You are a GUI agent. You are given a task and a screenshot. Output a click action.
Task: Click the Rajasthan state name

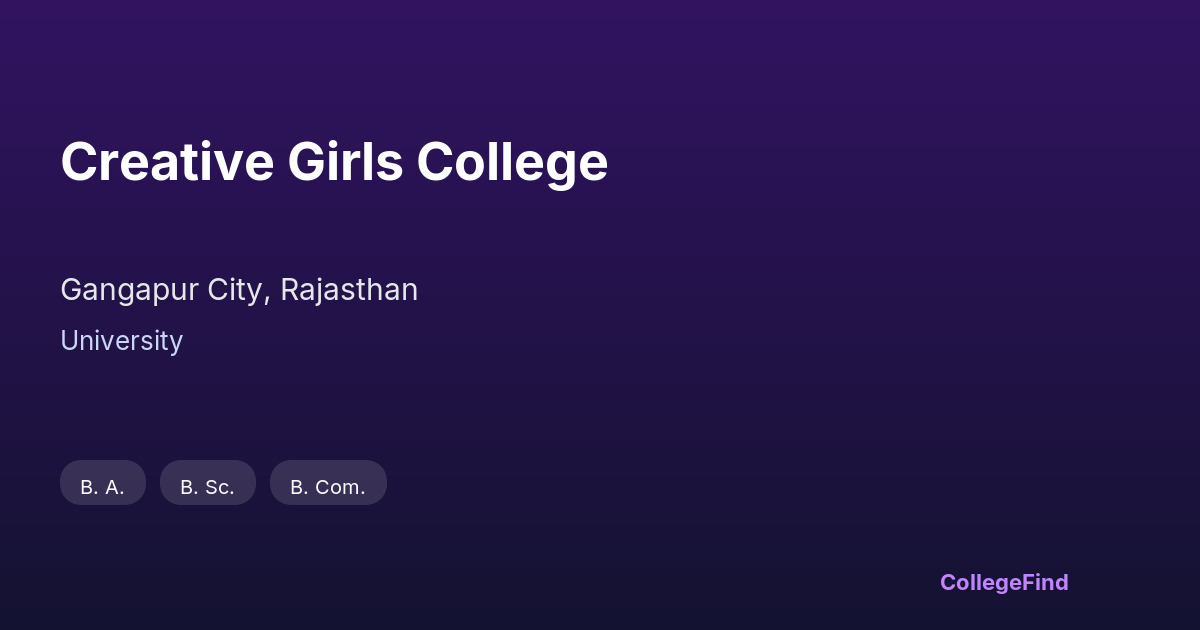(349, 290)
